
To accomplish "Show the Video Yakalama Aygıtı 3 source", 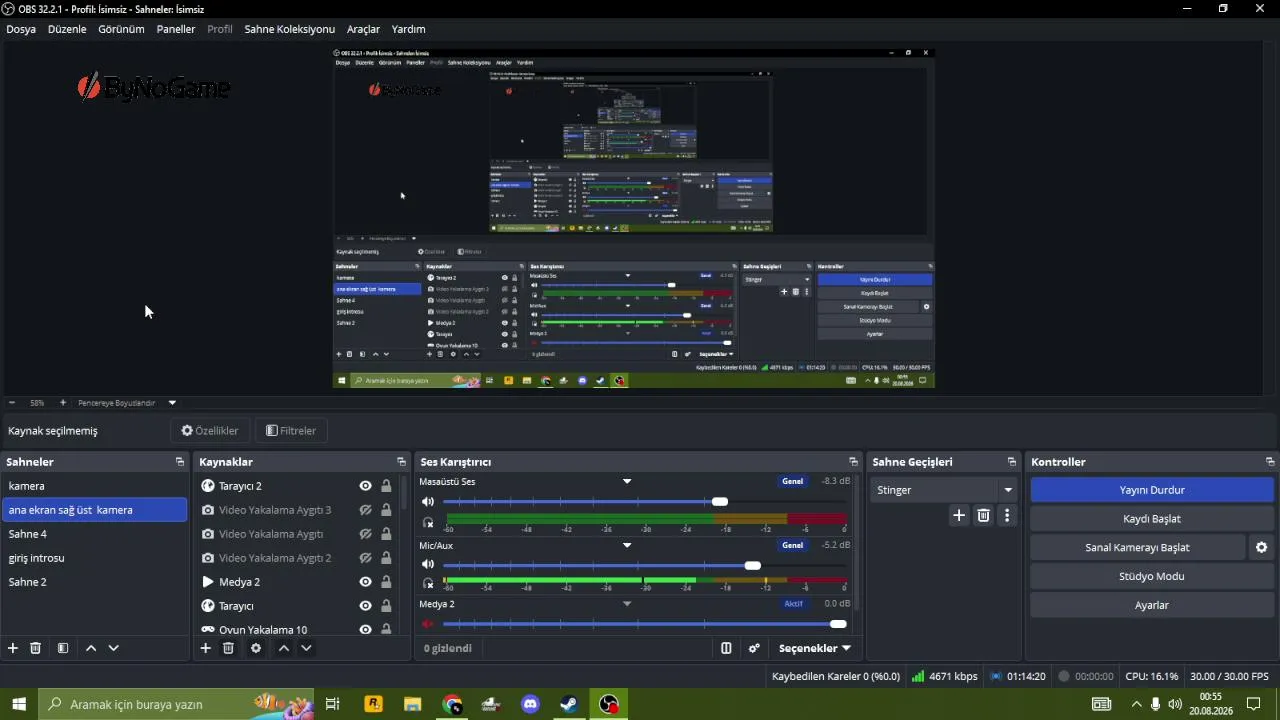I will [366, 510].
